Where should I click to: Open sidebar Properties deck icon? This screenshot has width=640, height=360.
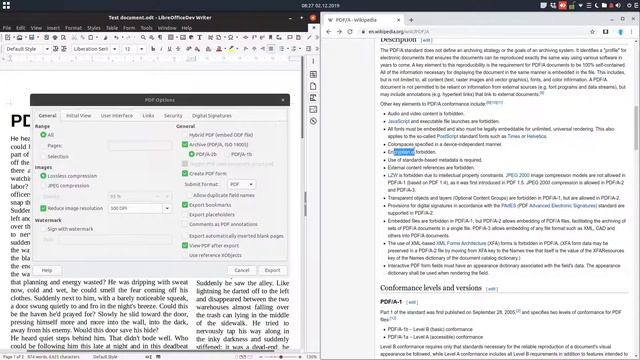coord(313,74)
